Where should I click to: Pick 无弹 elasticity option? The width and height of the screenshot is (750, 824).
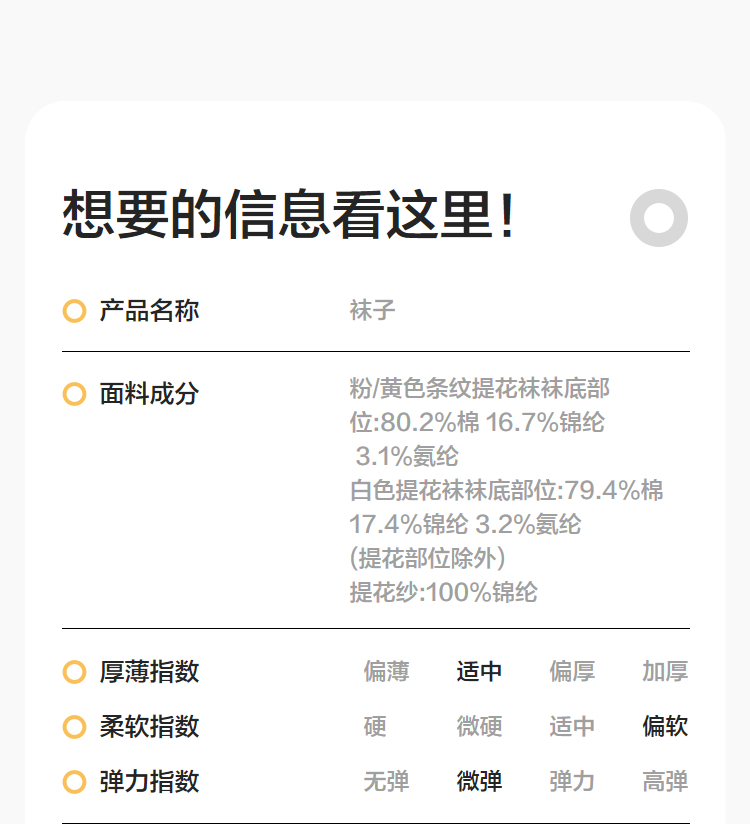[x=386, y=782]
